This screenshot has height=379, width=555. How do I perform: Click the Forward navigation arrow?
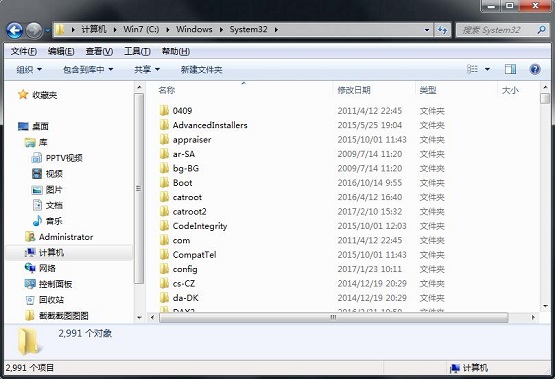coord(34,30)
